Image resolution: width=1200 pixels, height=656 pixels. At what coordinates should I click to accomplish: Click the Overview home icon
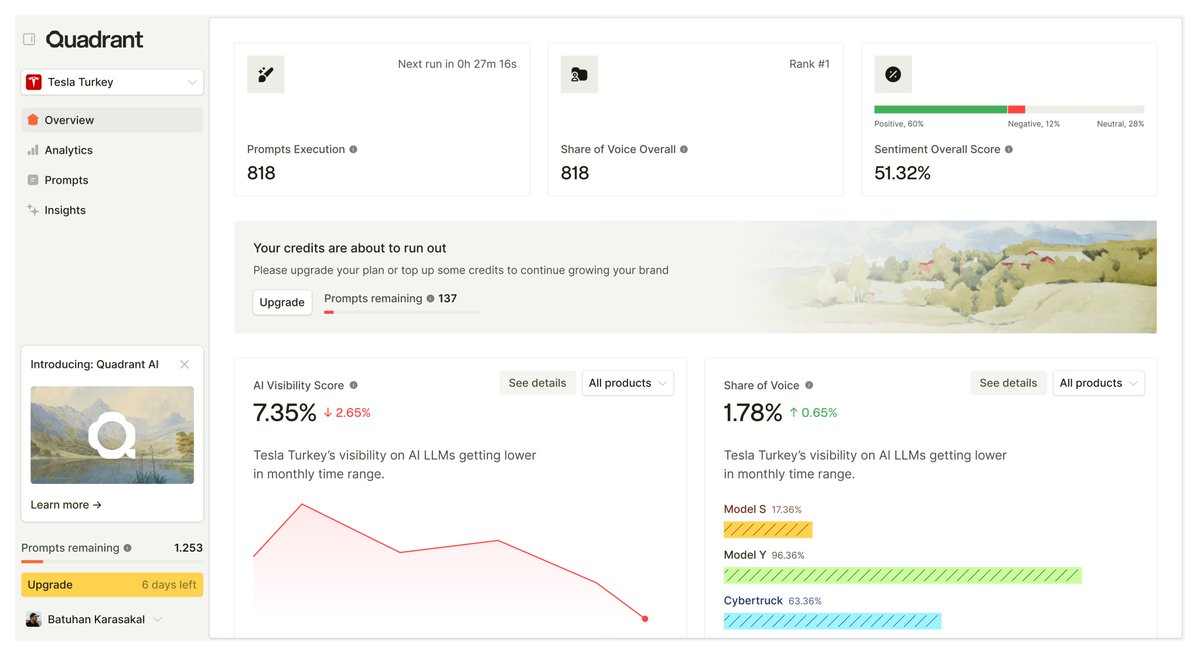[33, 120]
